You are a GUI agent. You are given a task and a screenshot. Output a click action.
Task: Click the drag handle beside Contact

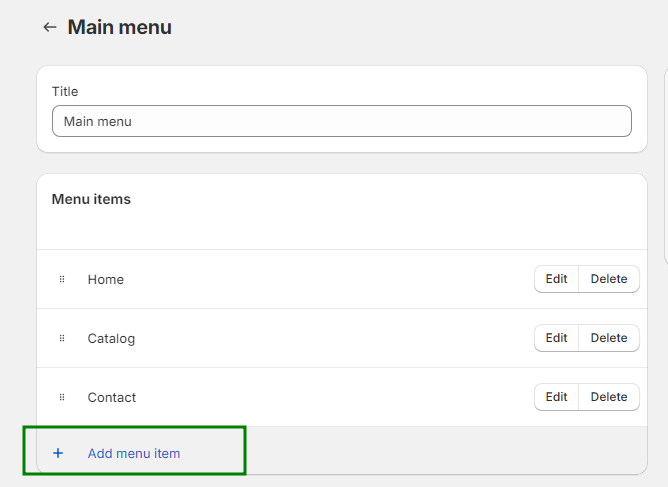(x=62, y=397)
